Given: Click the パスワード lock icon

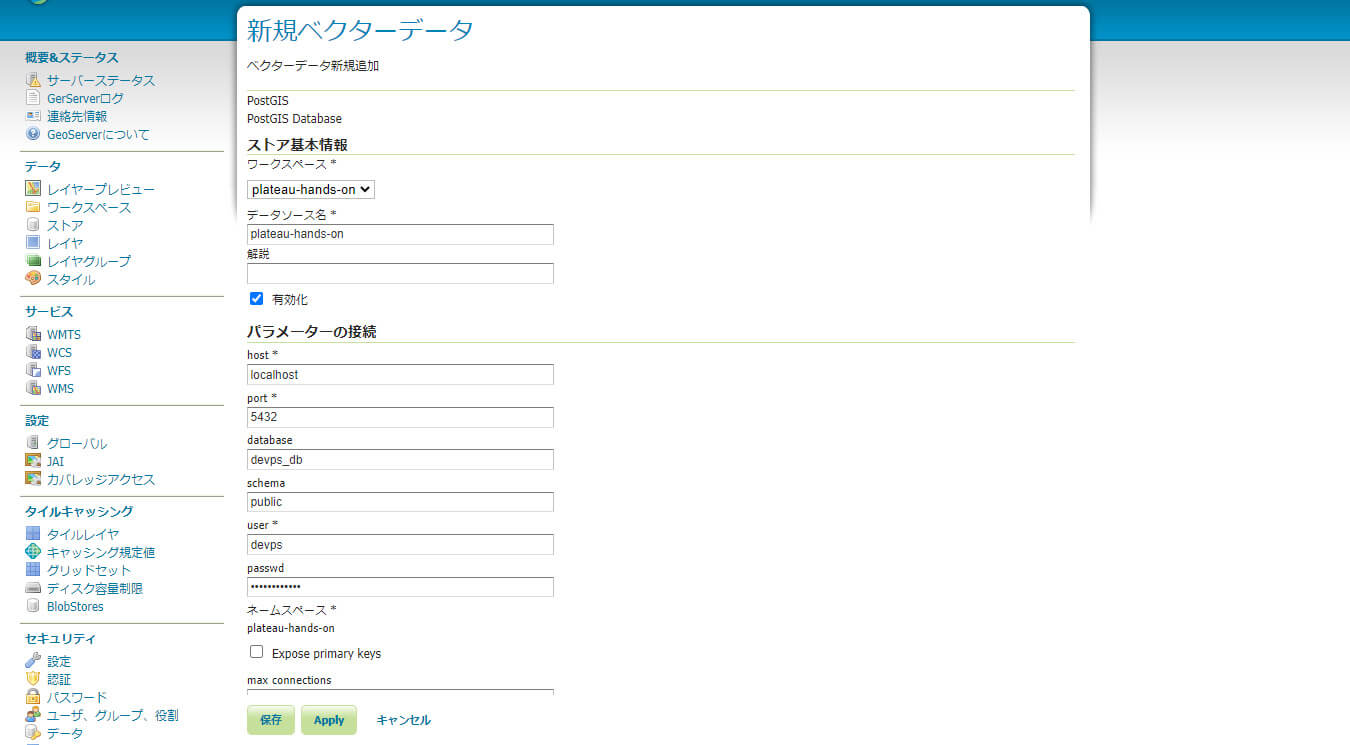Looking at the screenshot, I should (x=33, y=697).
